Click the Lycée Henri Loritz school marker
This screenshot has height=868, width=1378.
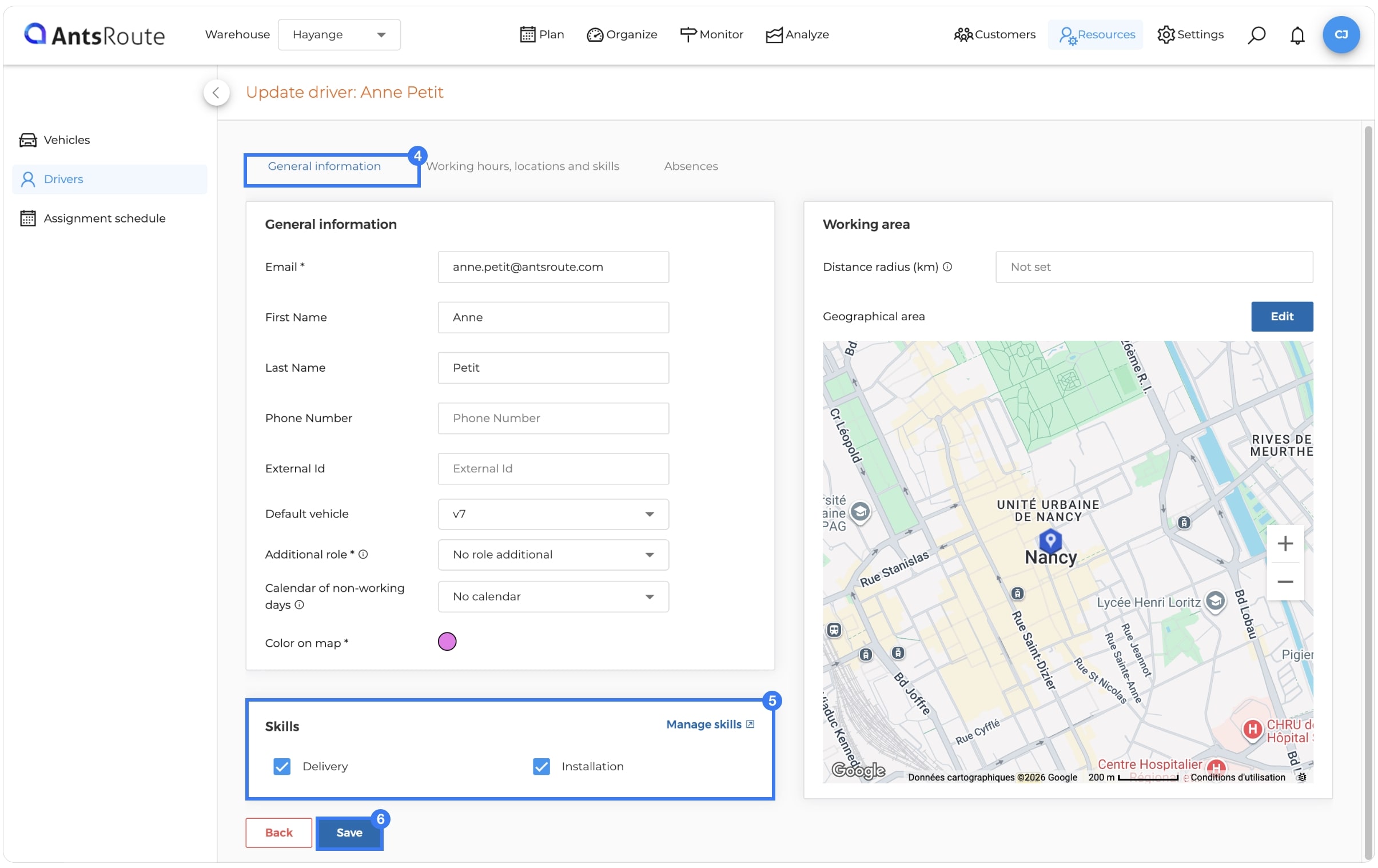[1215, 602]
